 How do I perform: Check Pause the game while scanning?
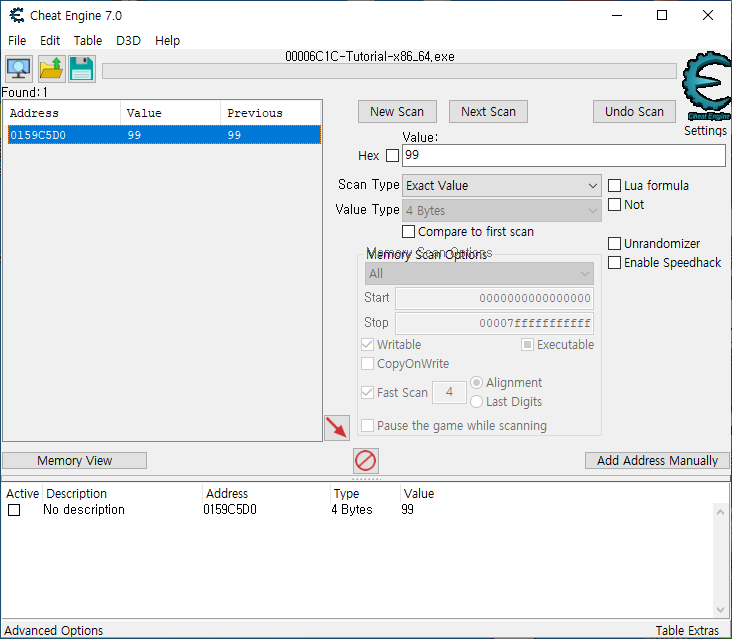click(367, 426)
